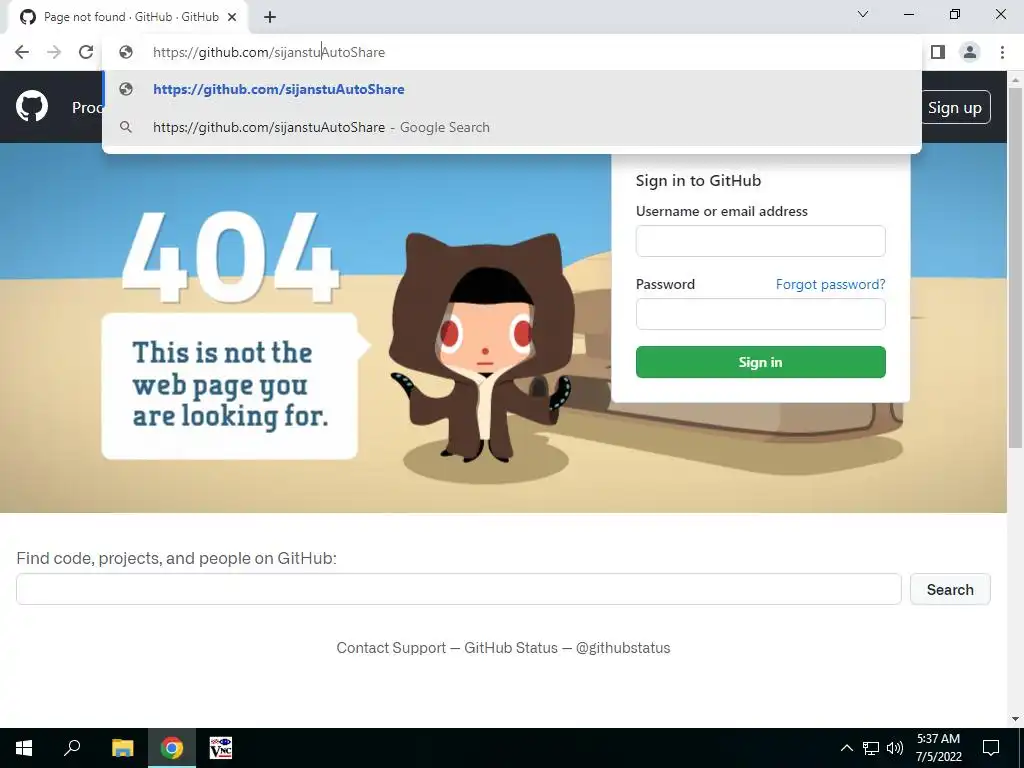
Task: Click the globe icon in address bar
Action: [126, 52]
